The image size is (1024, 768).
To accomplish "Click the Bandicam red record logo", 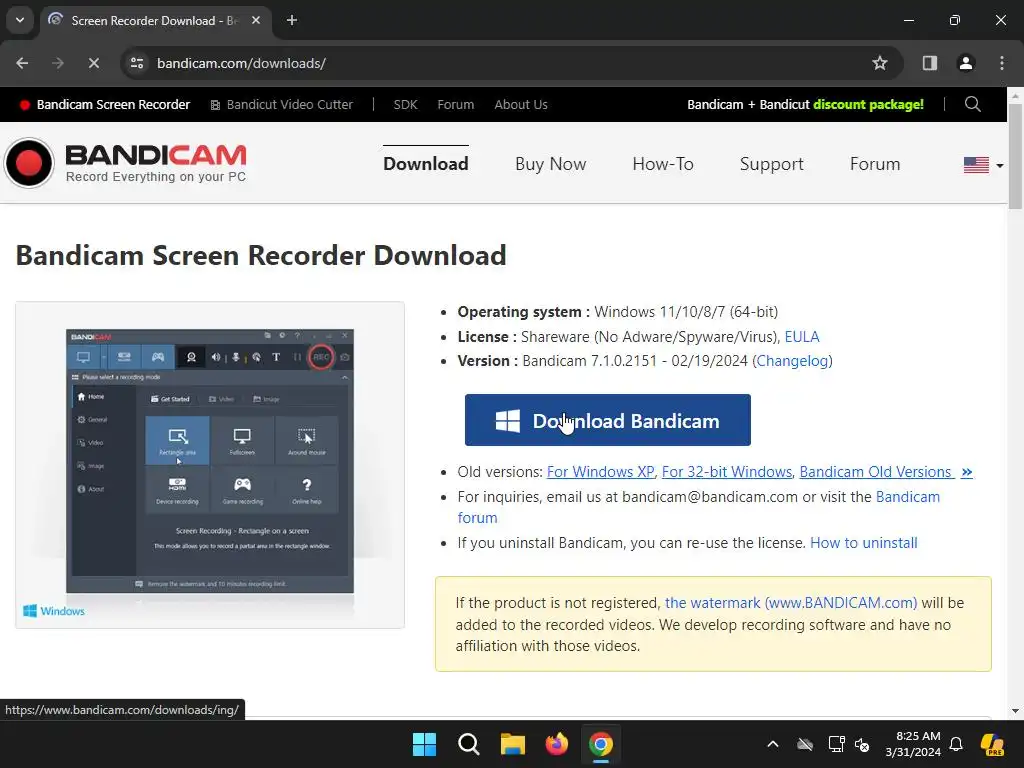I will [29, 163].
